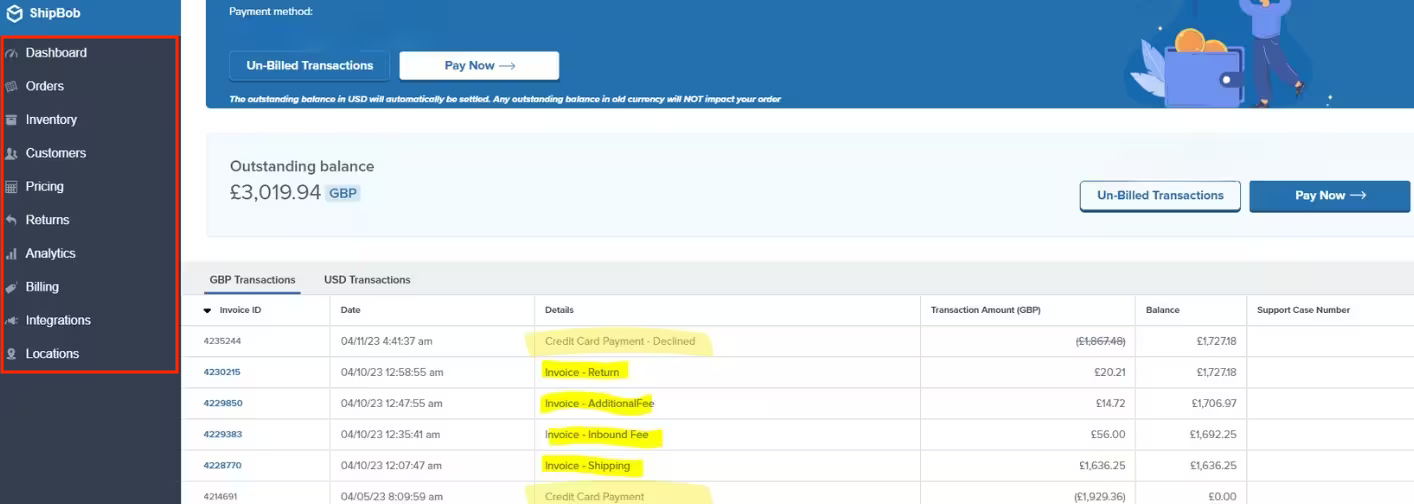Click the ShipBob logo icon

click(14, 14)
